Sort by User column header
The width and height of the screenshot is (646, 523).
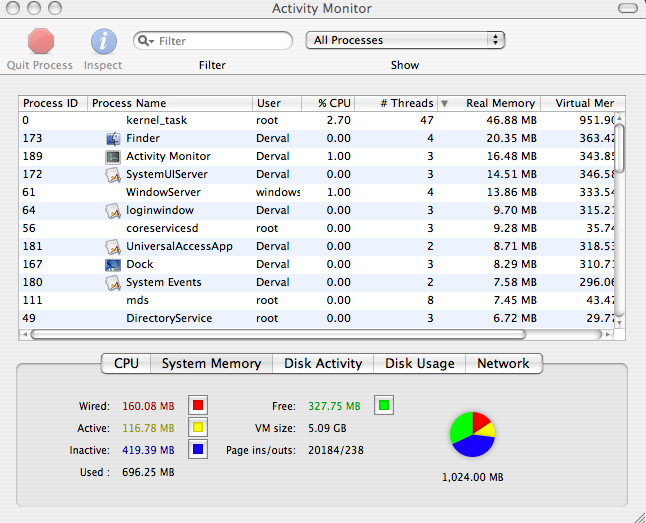point(277,103)
